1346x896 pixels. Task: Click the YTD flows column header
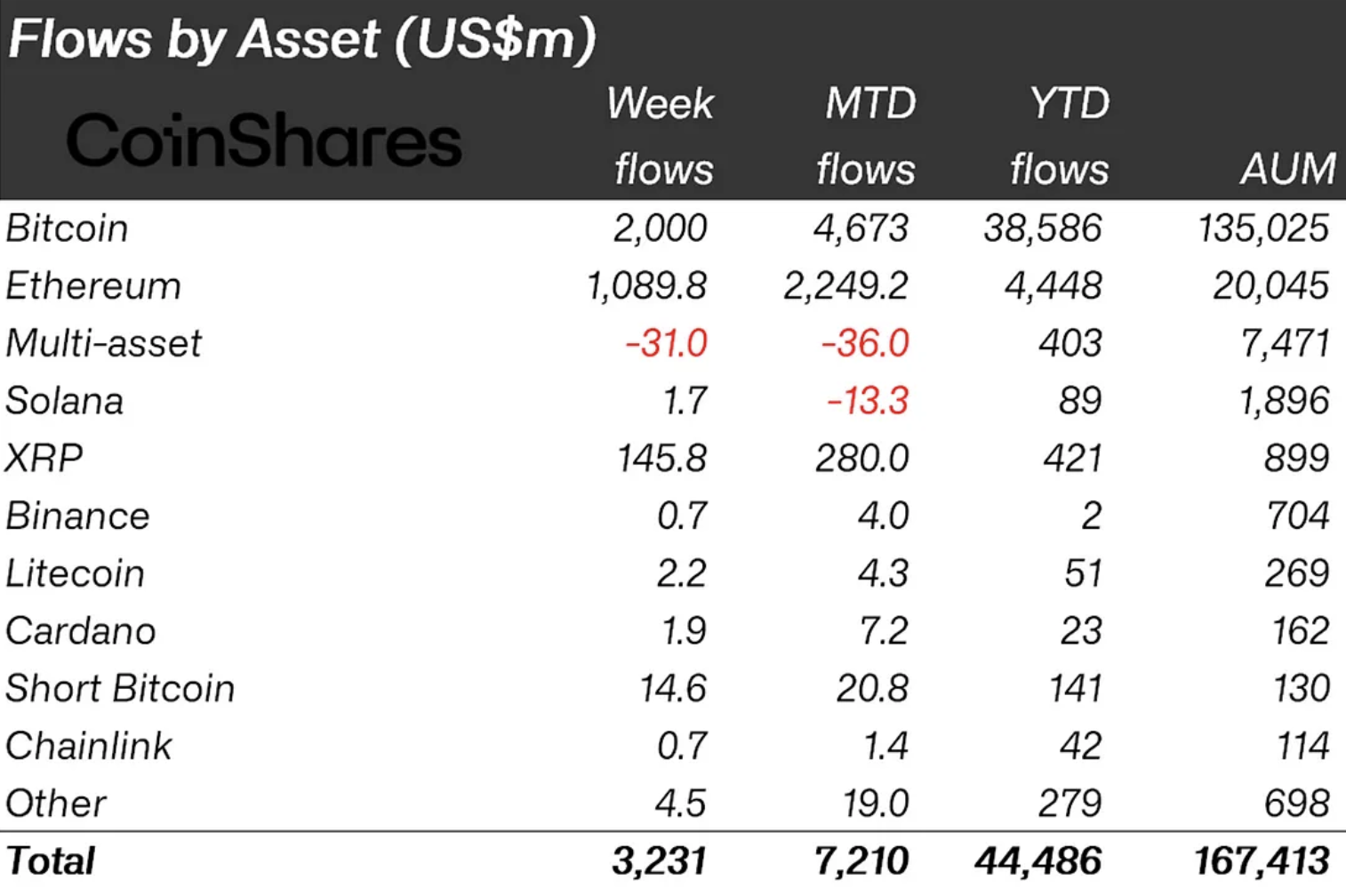[x=1062, y=136]
